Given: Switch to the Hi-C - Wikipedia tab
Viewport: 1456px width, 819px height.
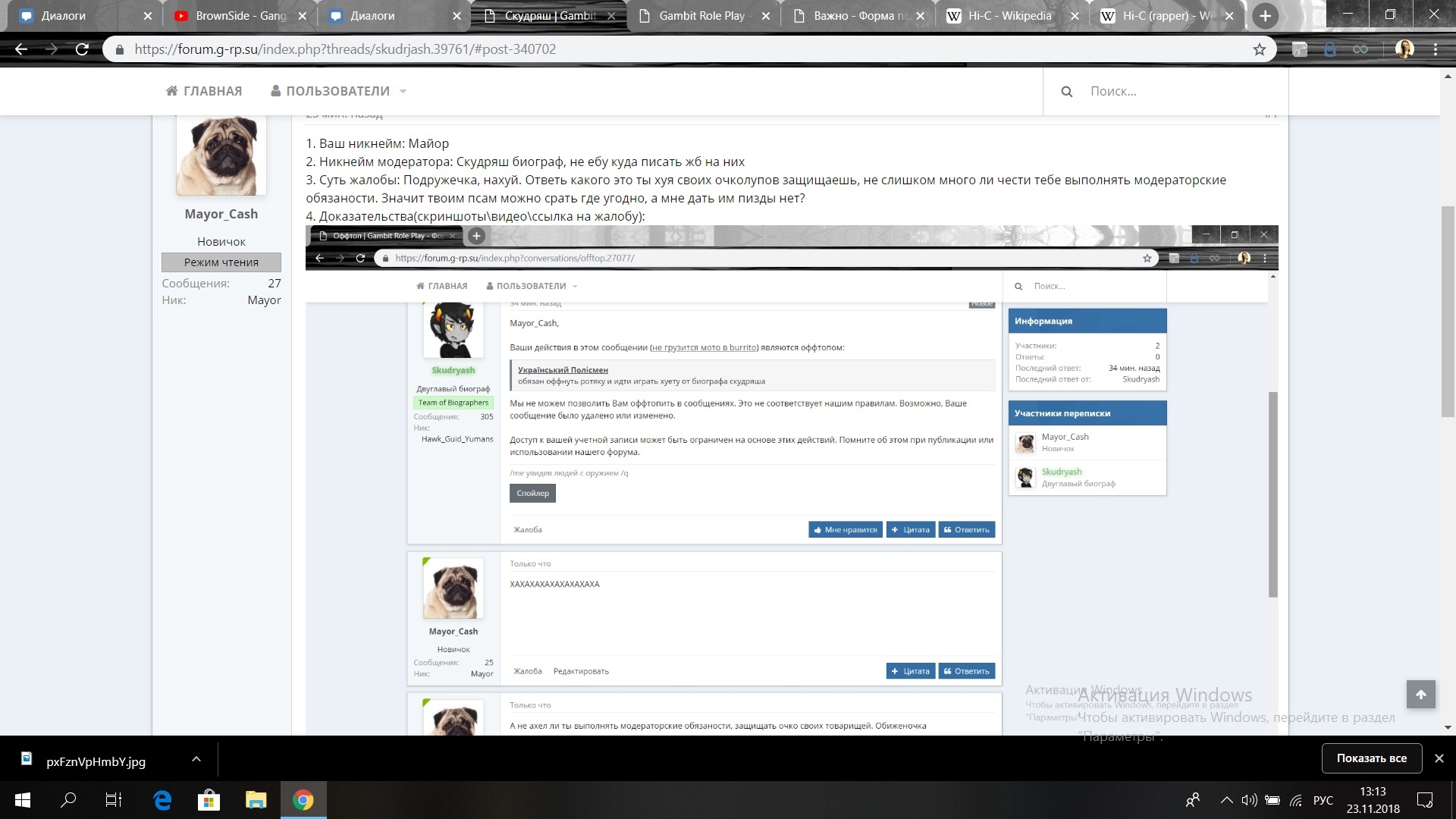Looking at the screenshot, I should [x=1009, y=16].
